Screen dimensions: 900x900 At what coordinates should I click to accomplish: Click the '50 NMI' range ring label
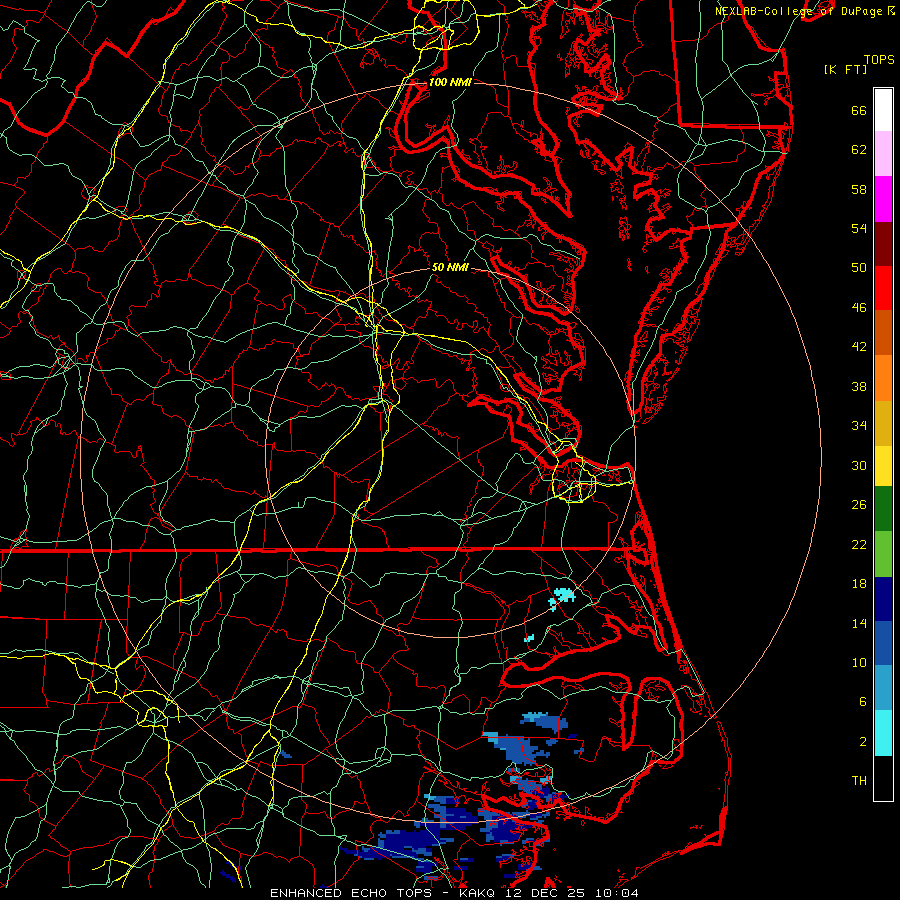(x=450, y=267)
